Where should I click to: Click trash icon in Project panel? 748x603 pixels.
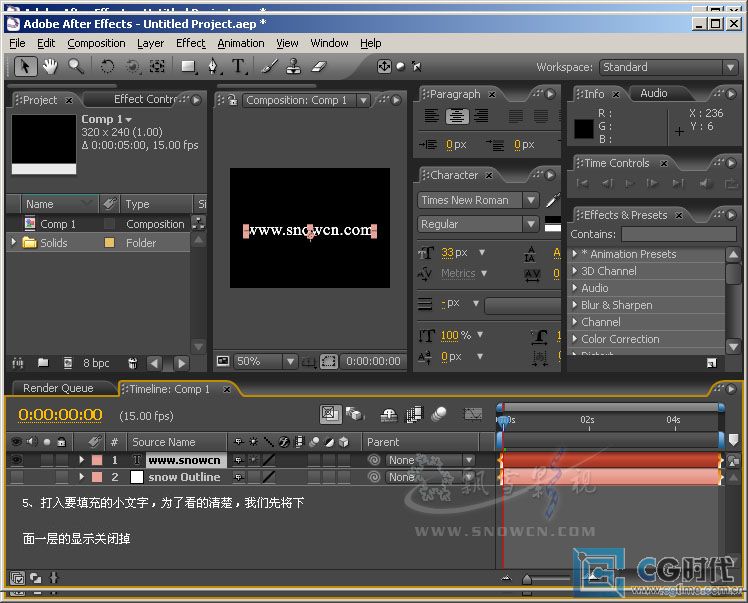pyautogui.click(x=133, y=363)
